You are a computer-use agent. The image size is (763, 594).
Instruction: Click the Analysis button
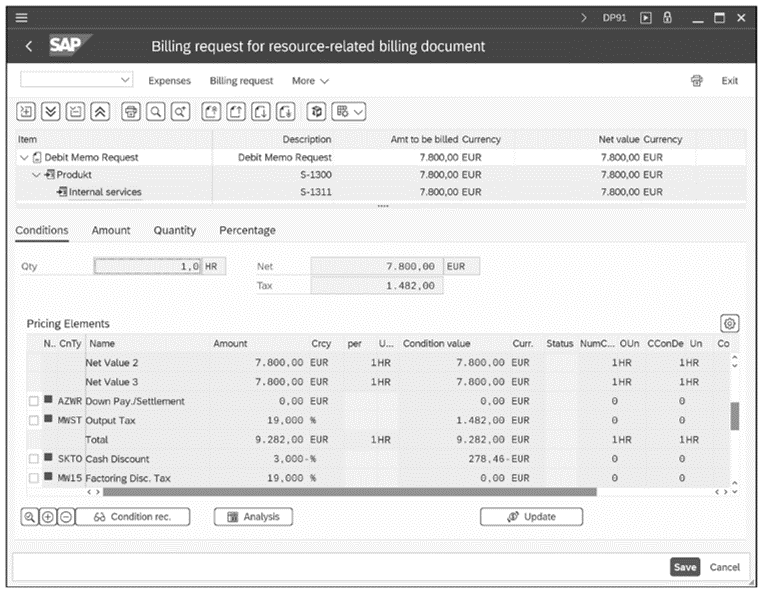(x=253, y=517)
